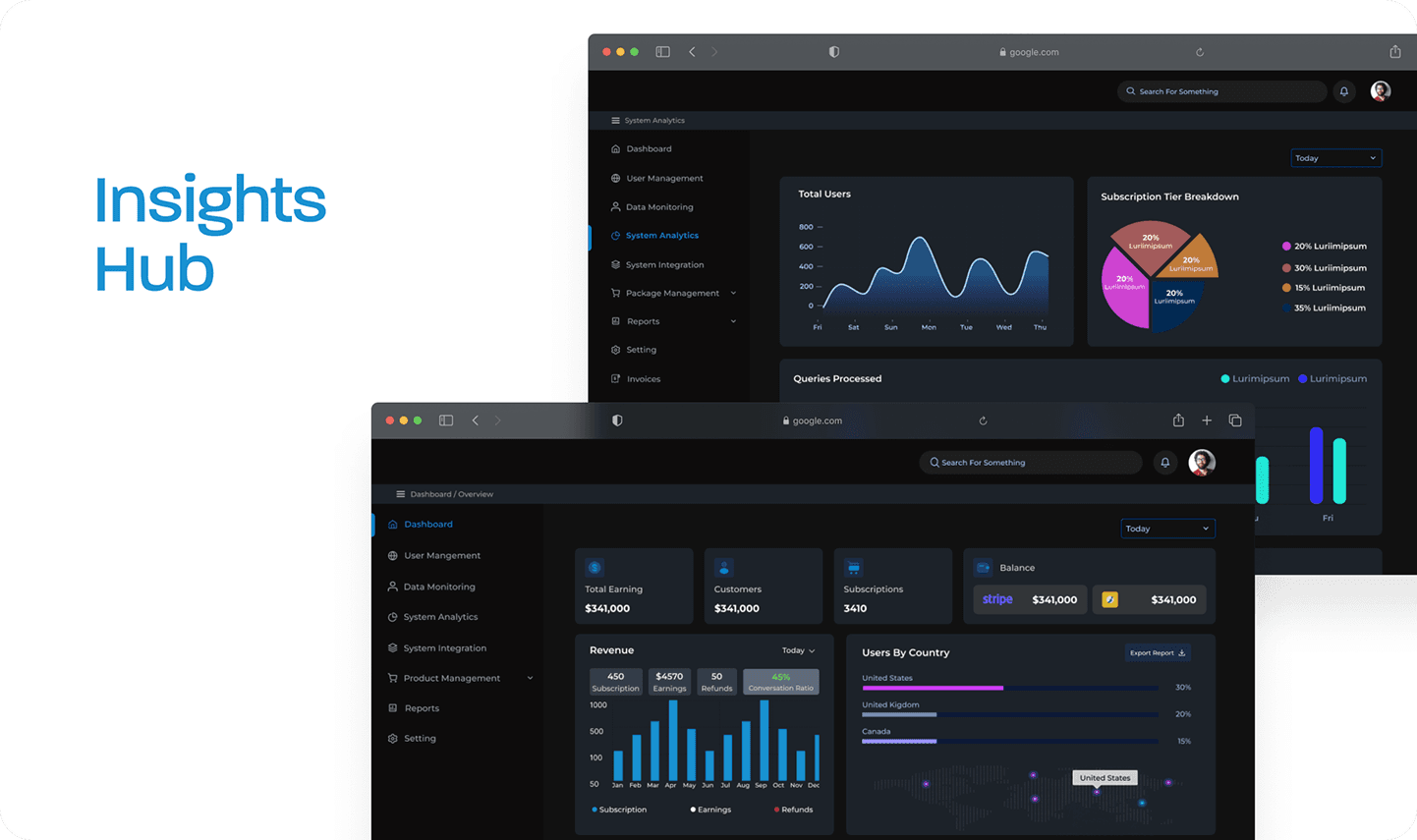The width and height of the screenshot is (1417, 840).
Task: Select the 450 Subscription stat tab
Action: coord(616,682)
